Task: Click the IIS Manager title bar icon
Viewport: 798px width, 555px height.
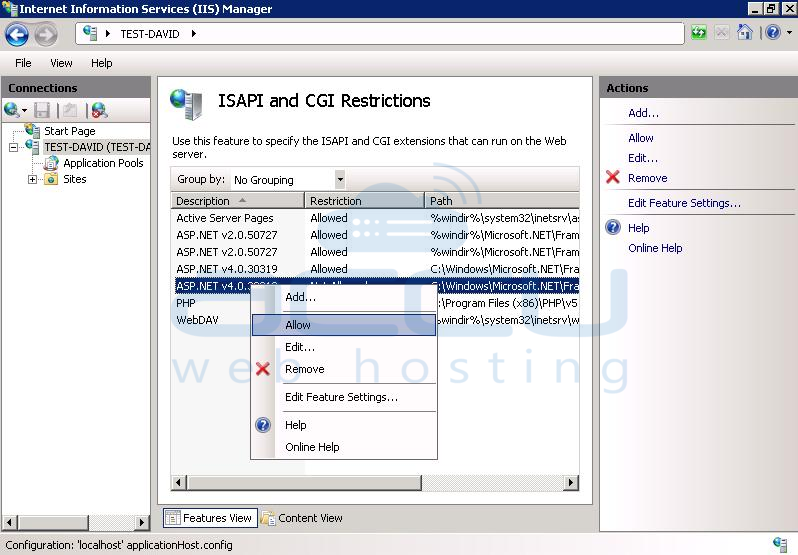Action: coord(9,8)
